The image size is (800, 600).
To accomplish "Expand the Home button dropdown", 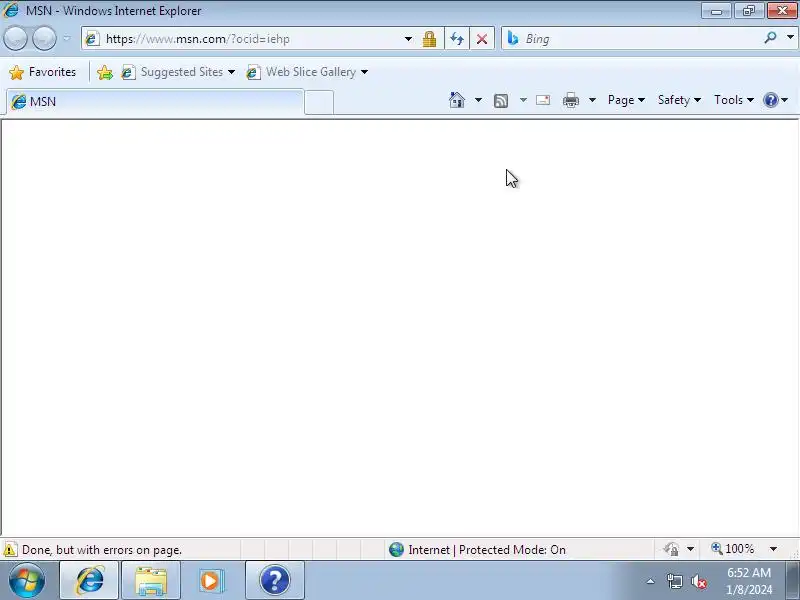I will tap(478, 100).
